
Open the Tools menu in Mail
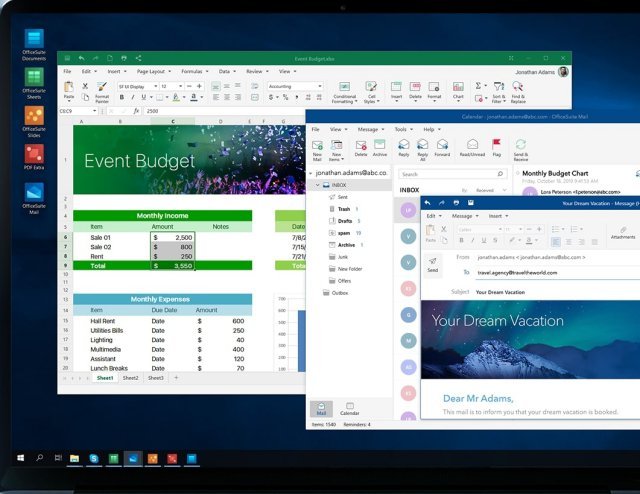click(x=403, y=129)
